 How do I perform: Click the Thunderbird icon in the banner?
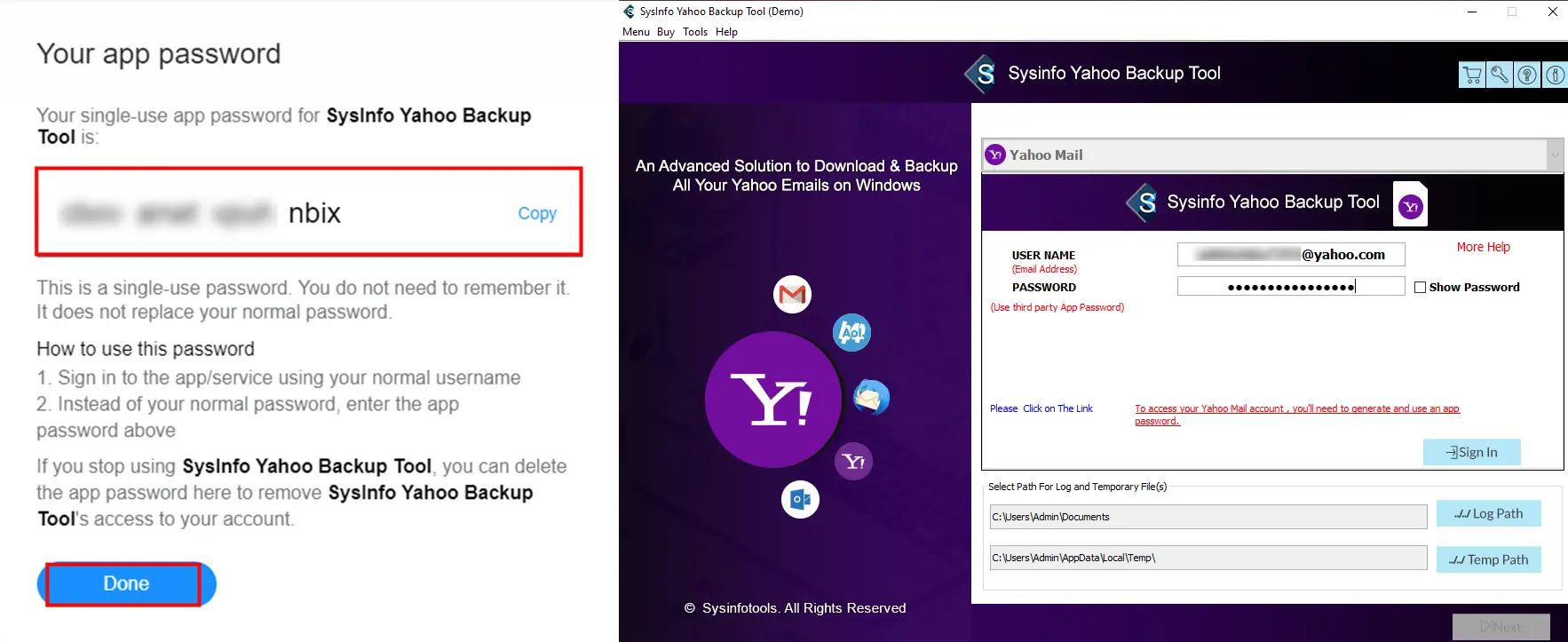[871, 397]
